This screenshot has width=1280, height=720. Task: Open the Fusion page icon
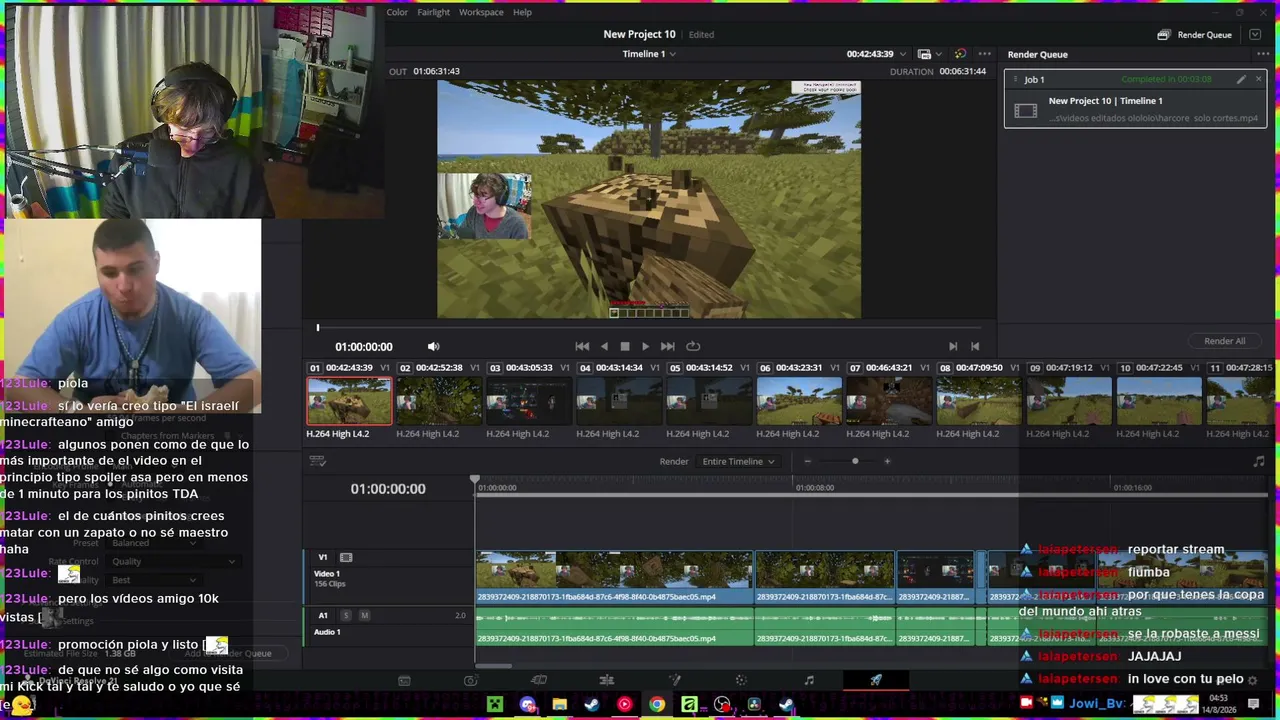(607, 680)
